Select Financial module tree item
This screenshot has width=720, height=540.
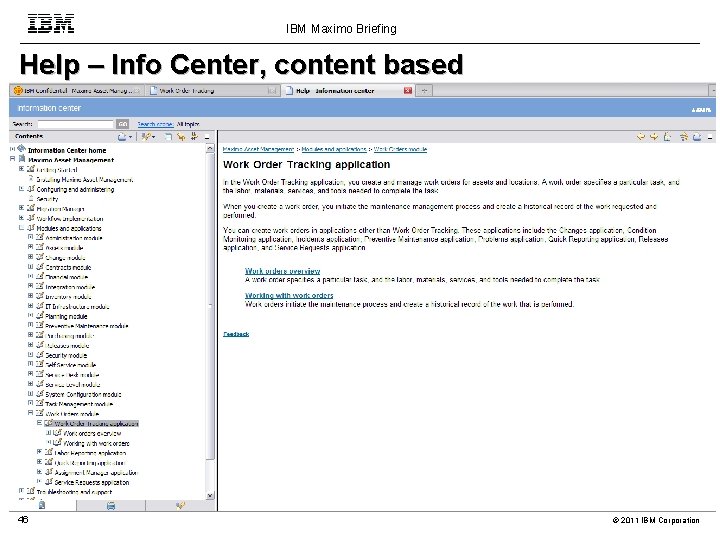(x=67, y=277)
